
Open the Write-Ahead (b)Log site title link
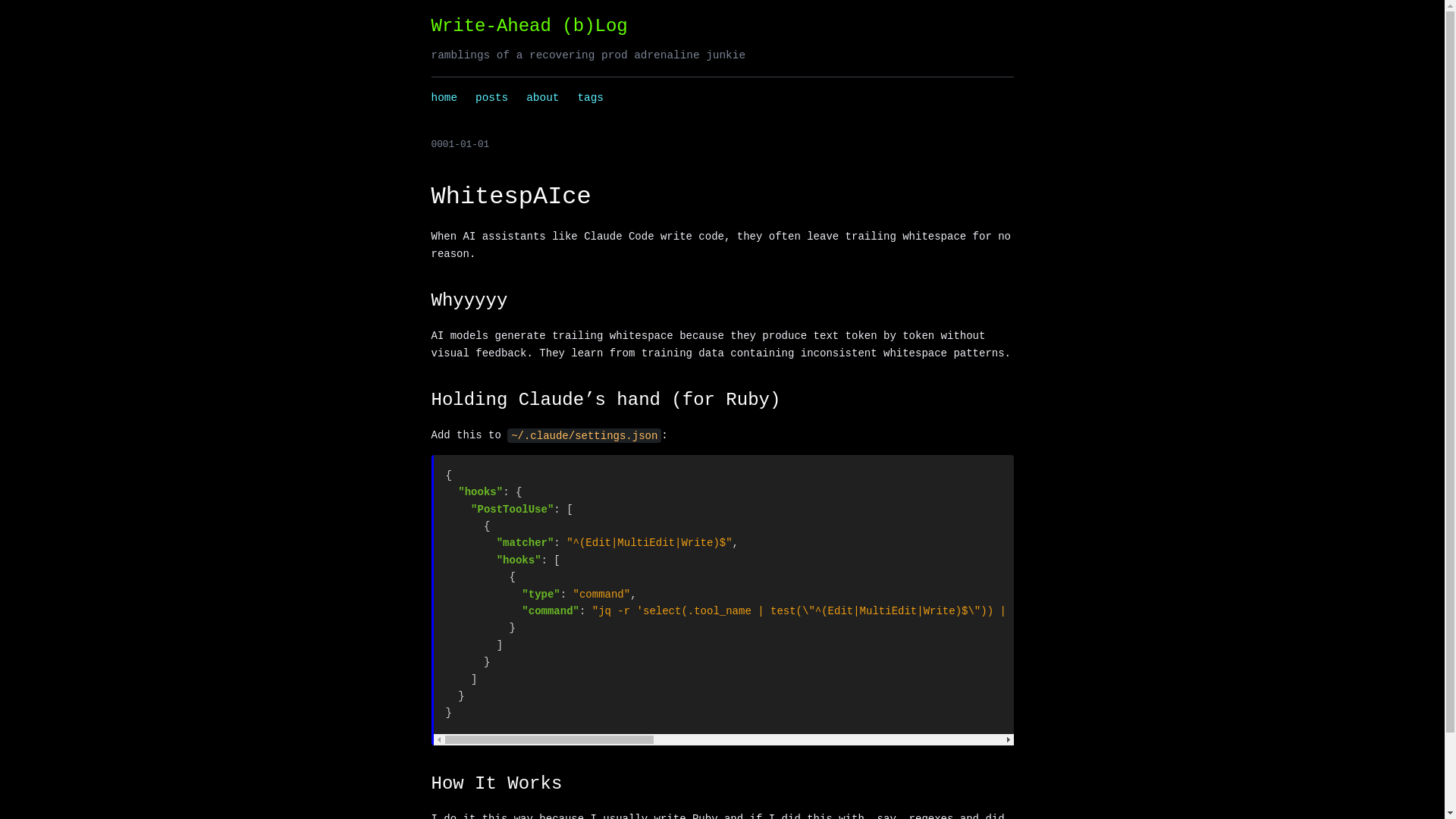coord(529,26)
